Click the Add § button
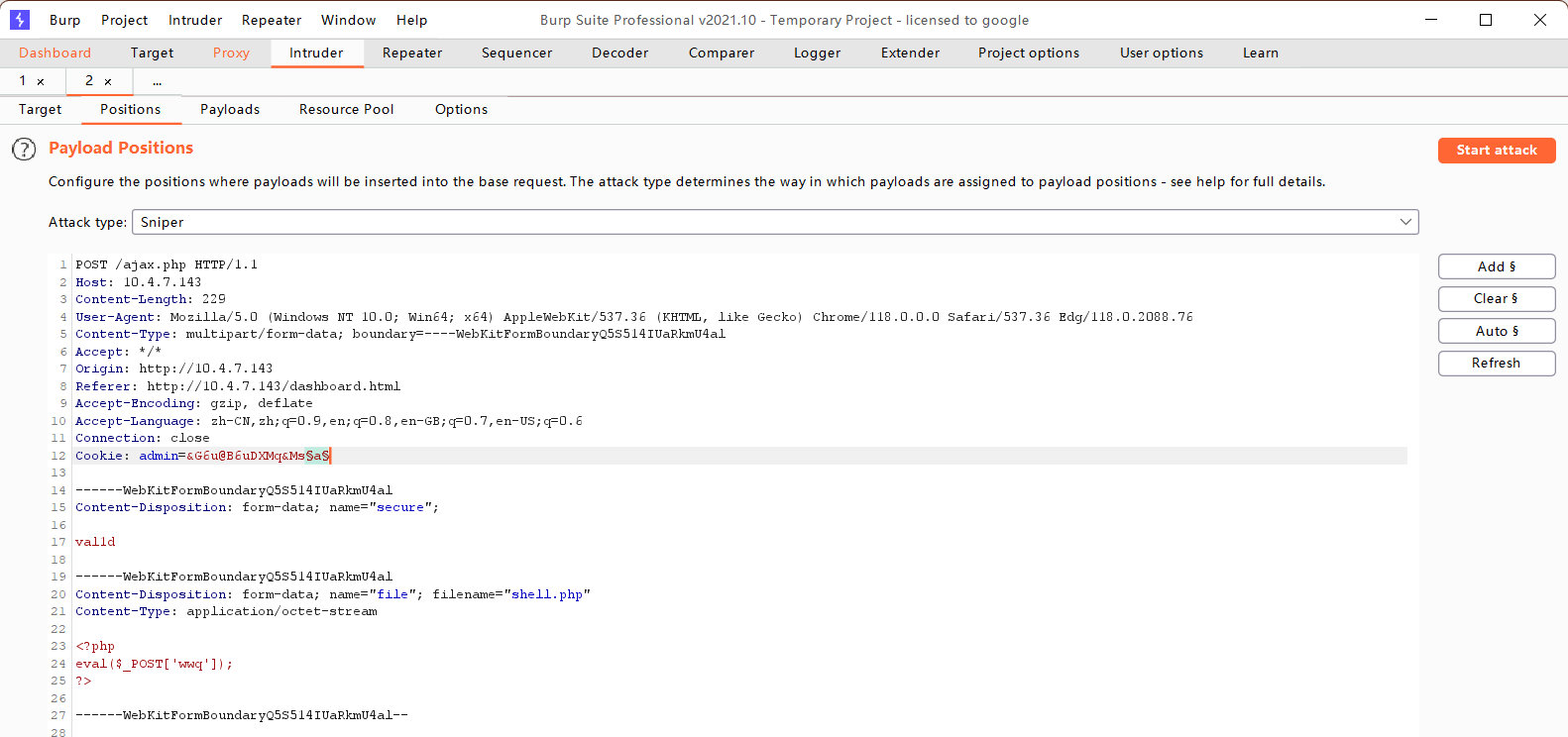The image size is (1568, 737). 1497,266
